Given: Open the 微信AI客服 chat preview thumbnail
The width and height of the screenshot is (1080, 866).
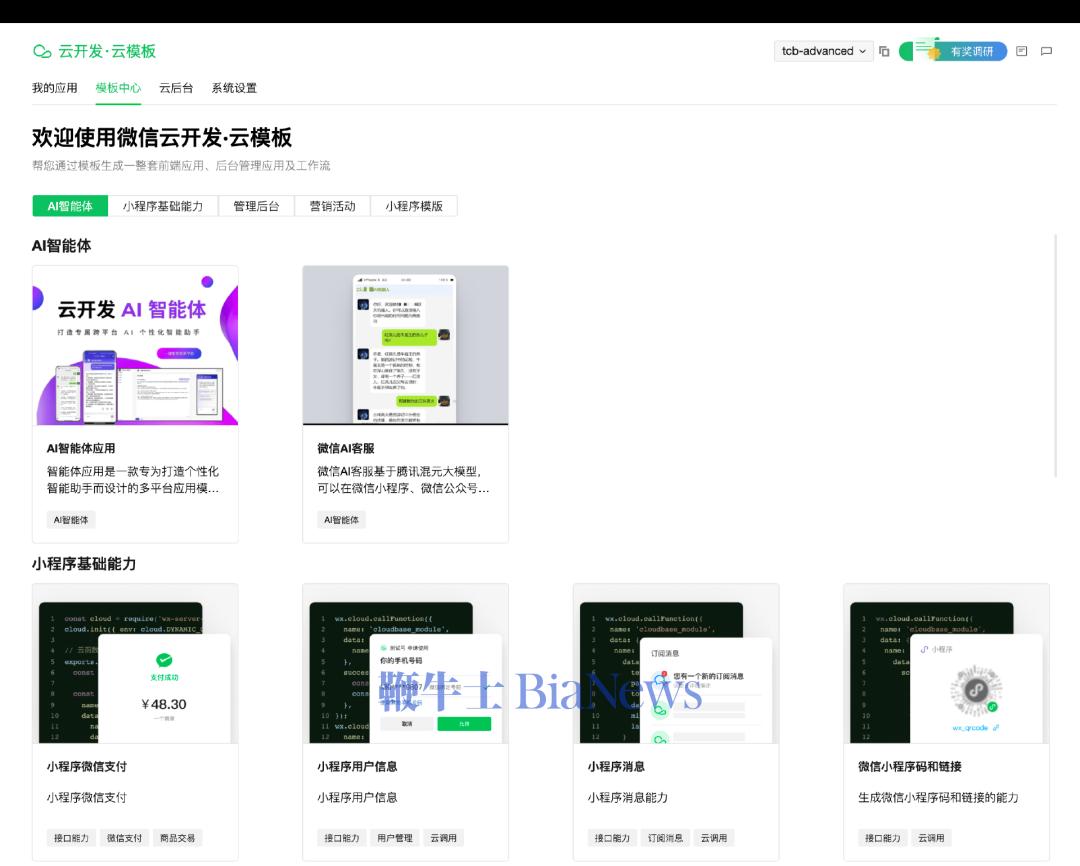Looking at the screenshot, I should pyautogui.click(x=406, y=345).
